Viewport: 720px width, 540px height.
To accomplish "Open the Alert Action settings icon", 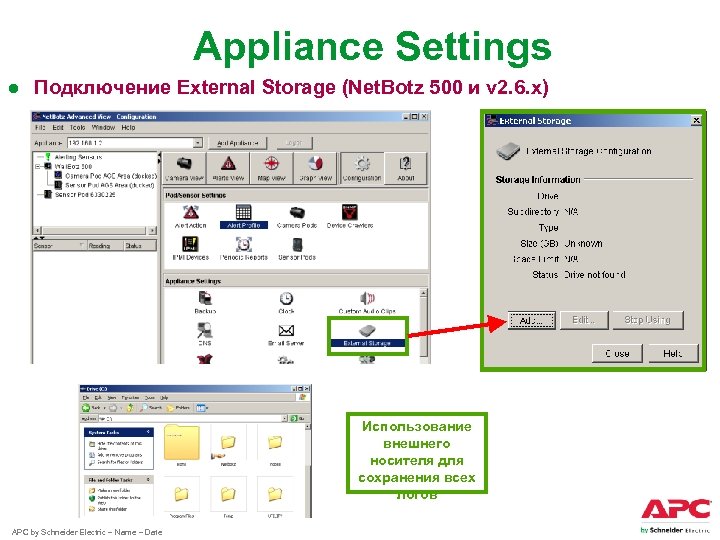I will click(191, 216).
